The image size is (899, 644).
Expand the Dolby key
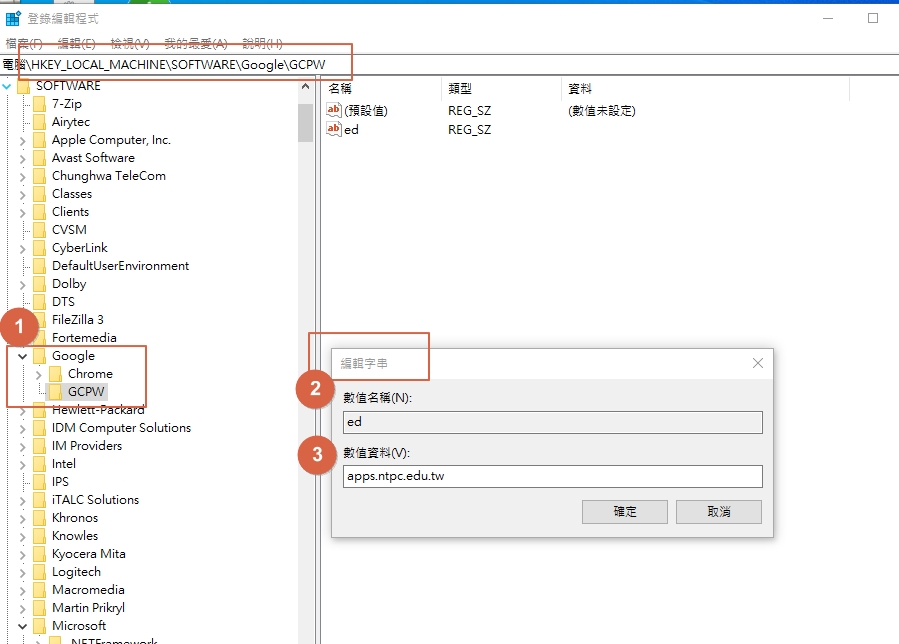[22, 284]
